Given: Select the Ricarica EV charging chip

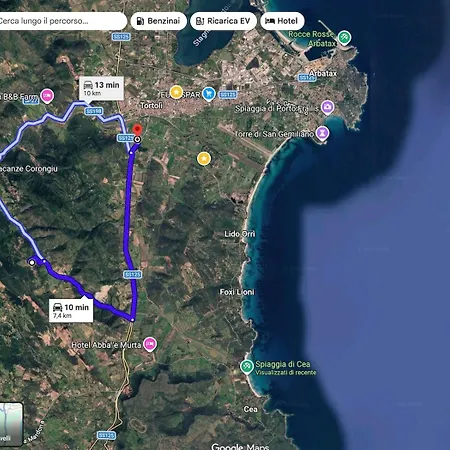Looking at the screenshot, I should coord(223,21).
